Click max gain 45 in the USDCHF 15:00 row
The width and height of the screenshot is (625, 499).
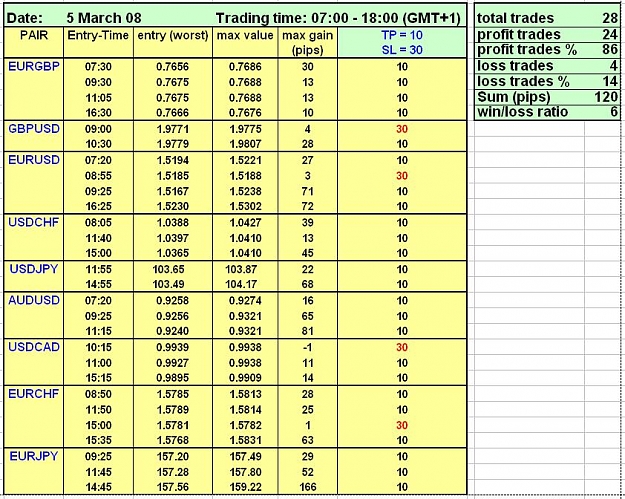[307, 253]
